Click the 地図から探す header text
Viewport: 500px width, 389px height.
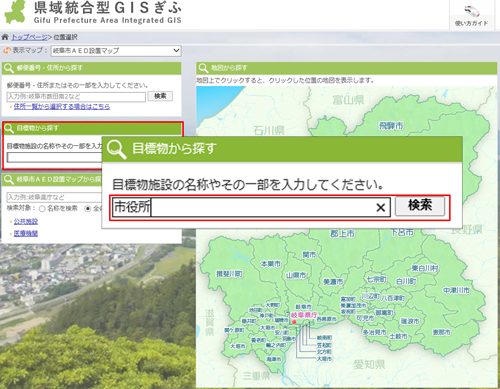tap(229, 68)
